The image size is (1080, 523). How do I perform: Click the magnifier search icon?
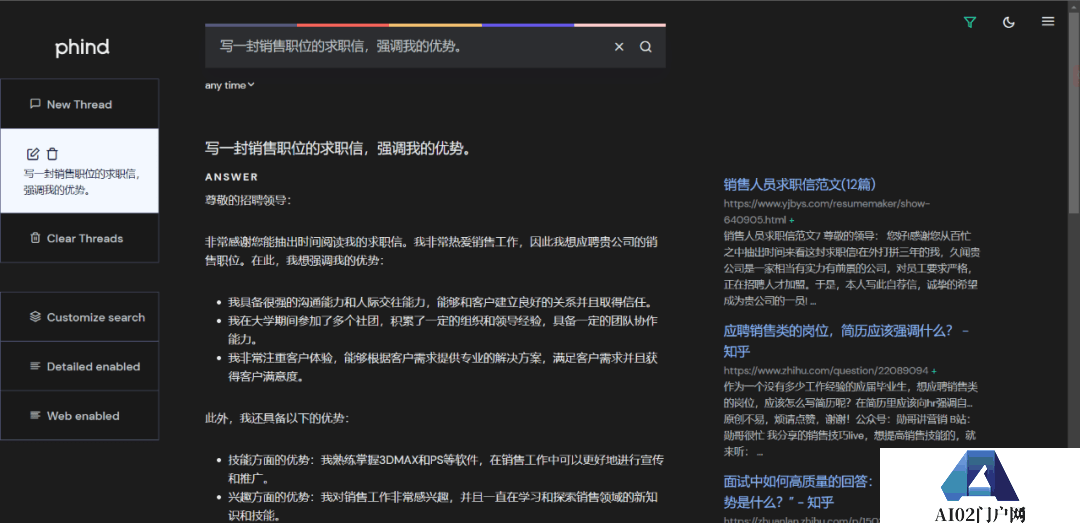click(x=645, y=47)
